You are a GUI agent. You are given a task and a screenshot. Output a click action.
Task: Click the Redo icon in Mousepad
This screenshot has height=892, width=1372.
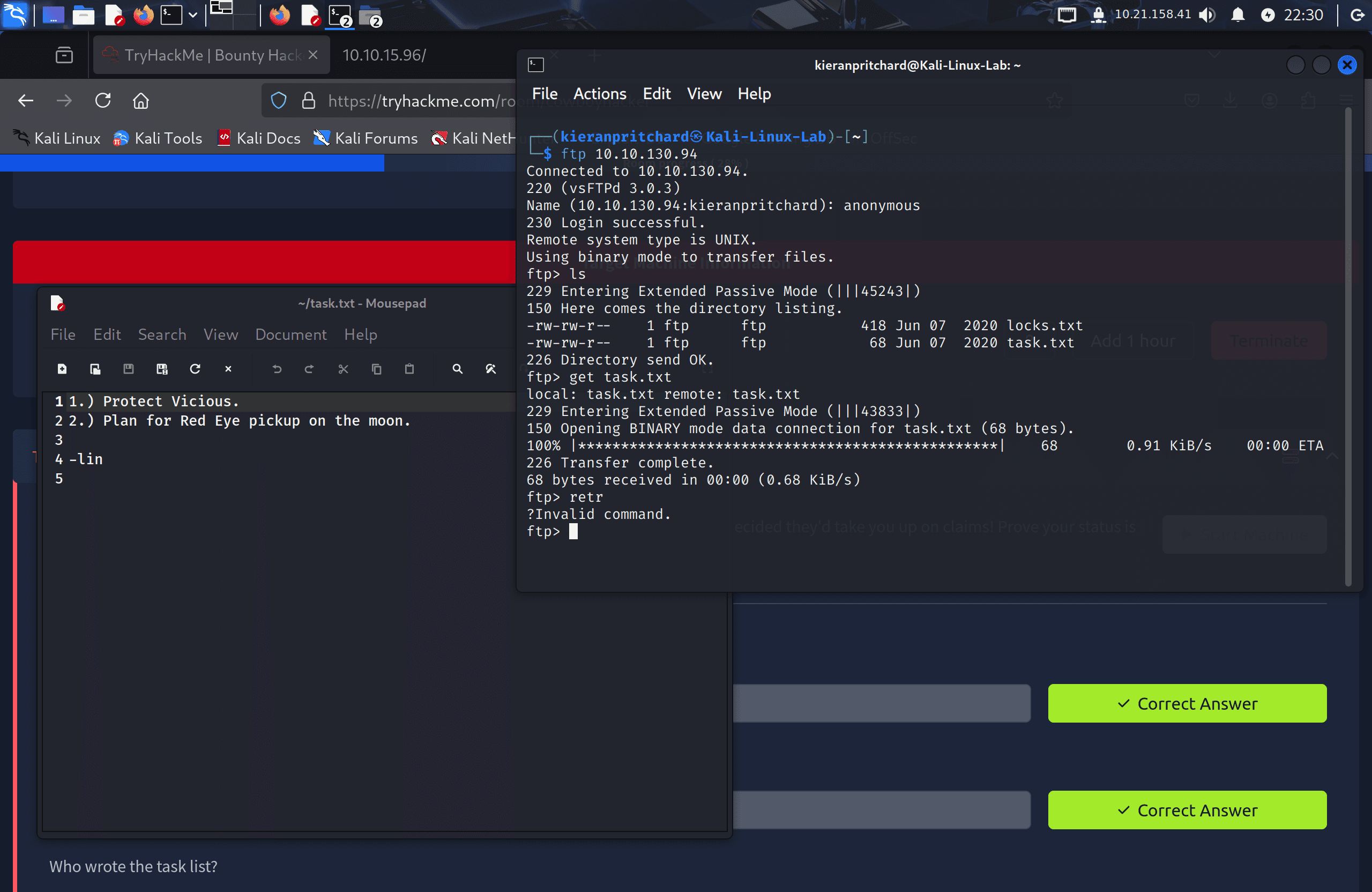[x=310, y=369]
